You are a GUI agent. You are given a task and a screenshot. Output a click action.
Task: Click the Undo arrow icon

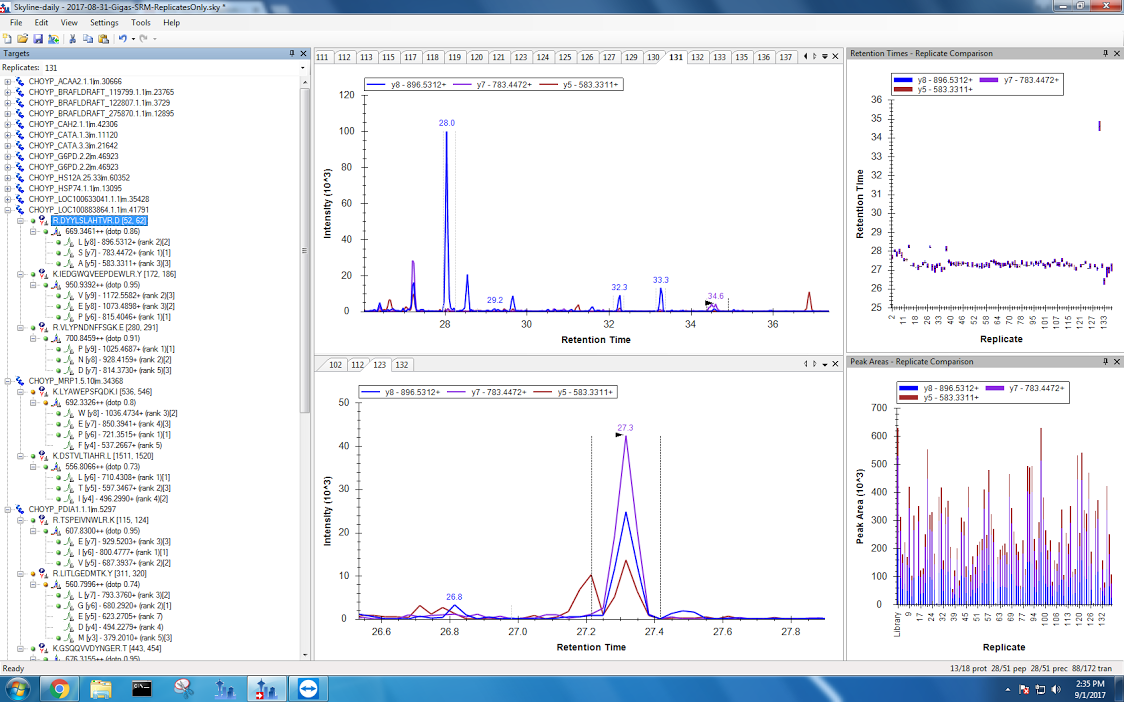click(x=122, y=39)
